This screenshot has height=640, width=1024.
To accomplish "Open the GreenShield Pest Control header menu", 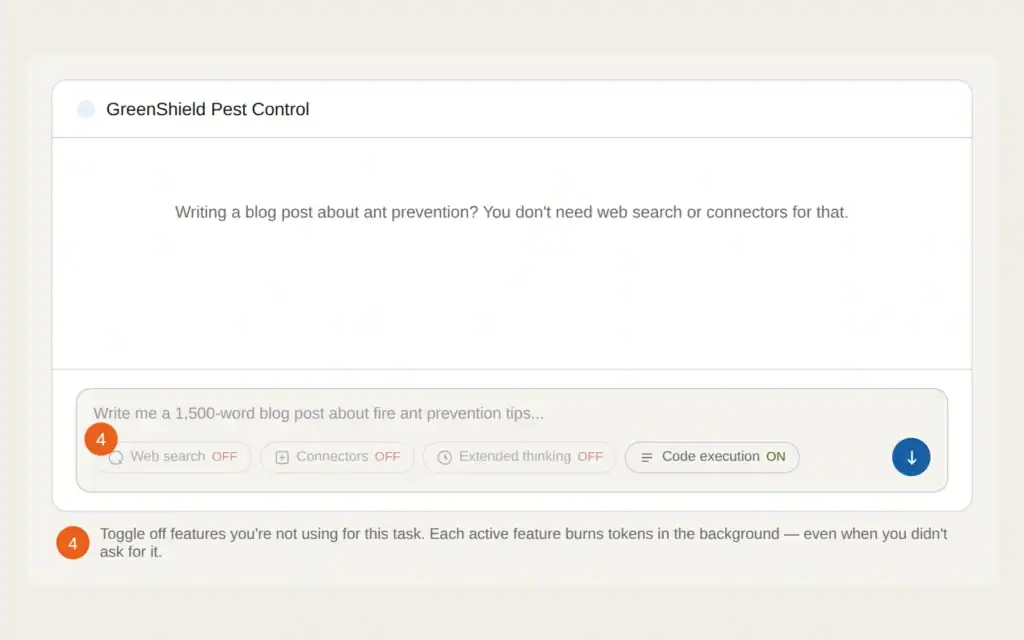I will coord(207,108).
